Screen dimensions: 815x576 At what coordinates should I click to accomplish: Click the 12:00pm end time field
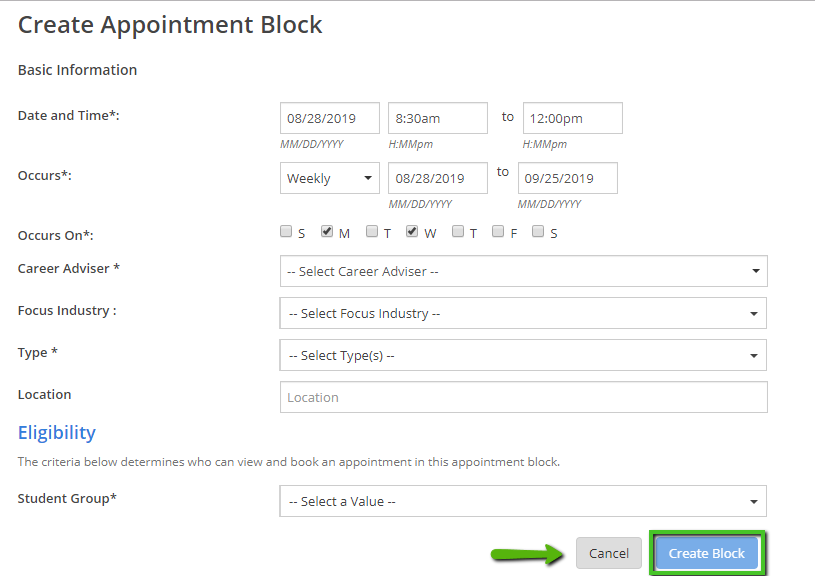coord(572,118)
